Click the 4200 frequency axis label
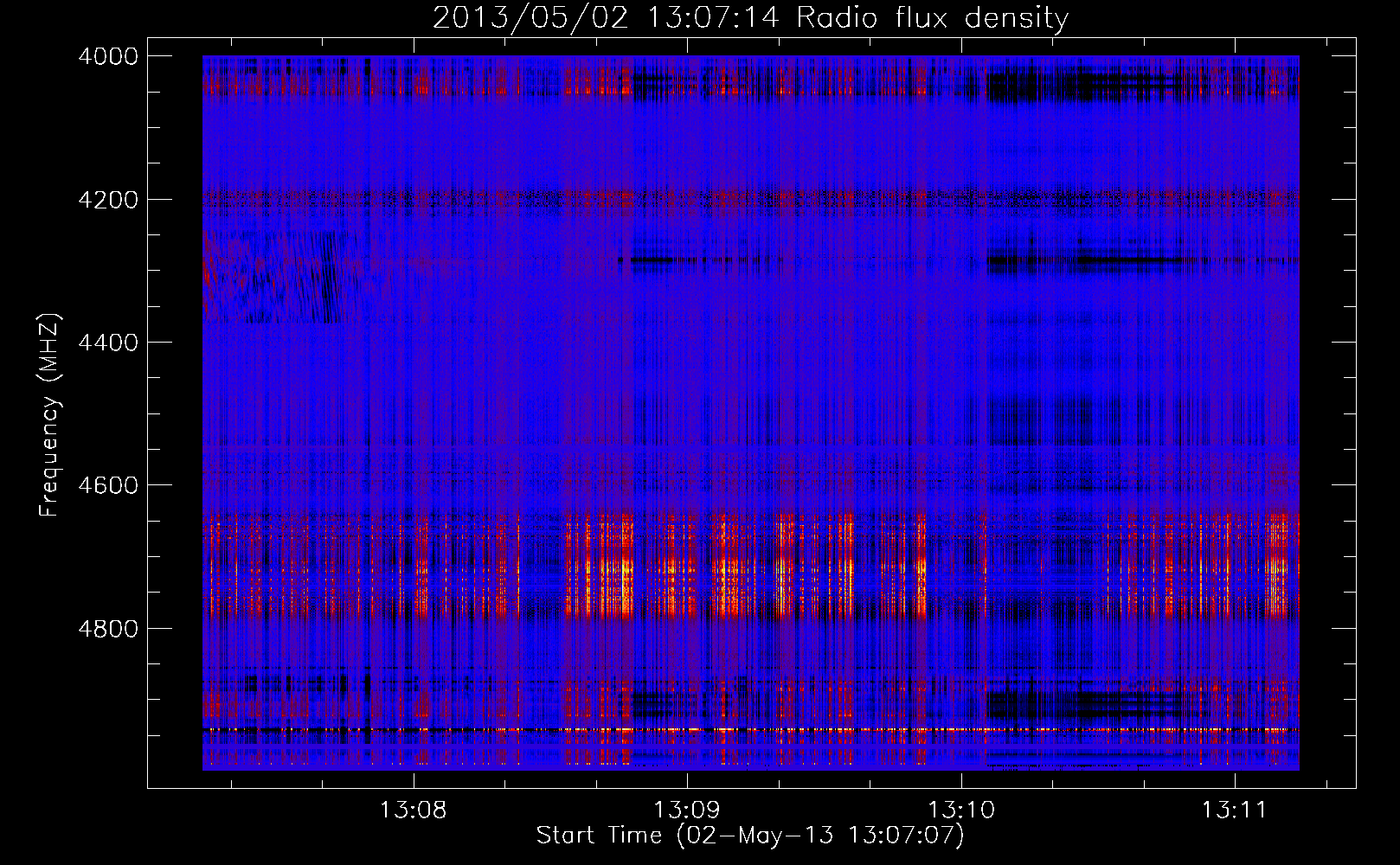 click(108, 200)
